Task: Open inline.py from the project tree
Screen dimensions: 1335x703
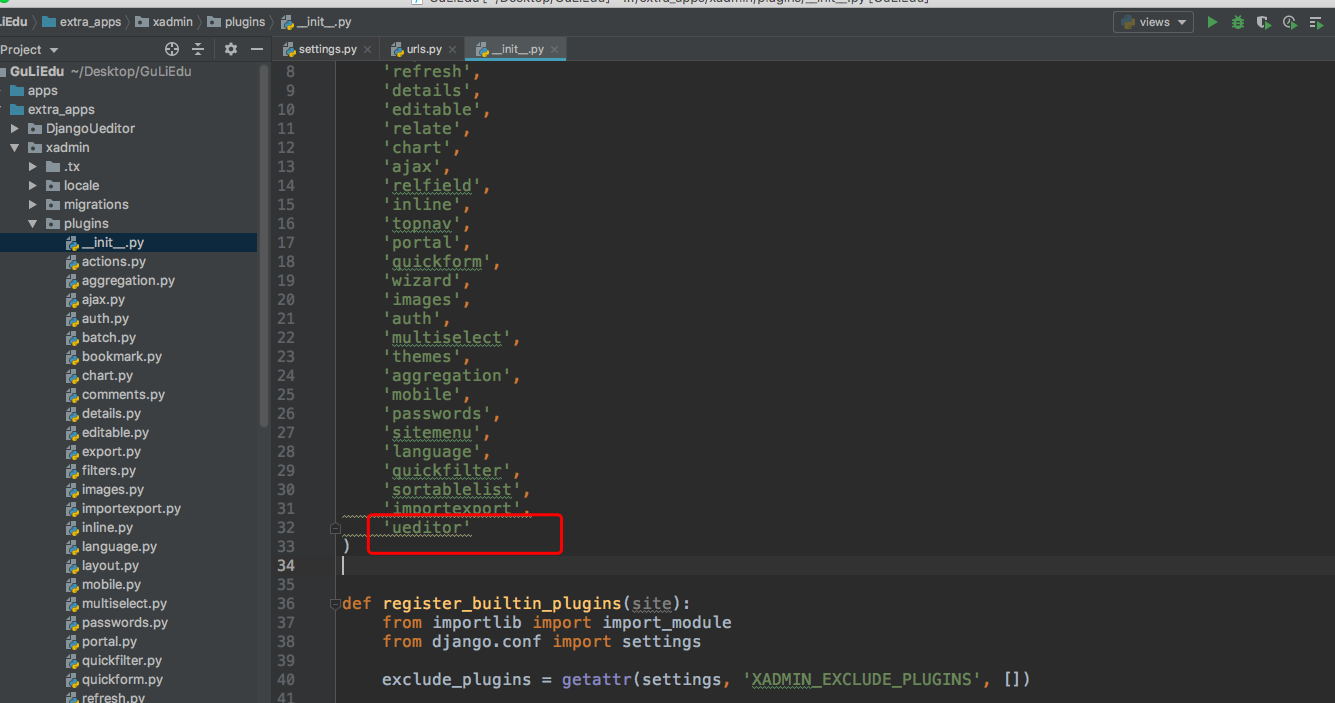Action: click(x=107, y=527)
